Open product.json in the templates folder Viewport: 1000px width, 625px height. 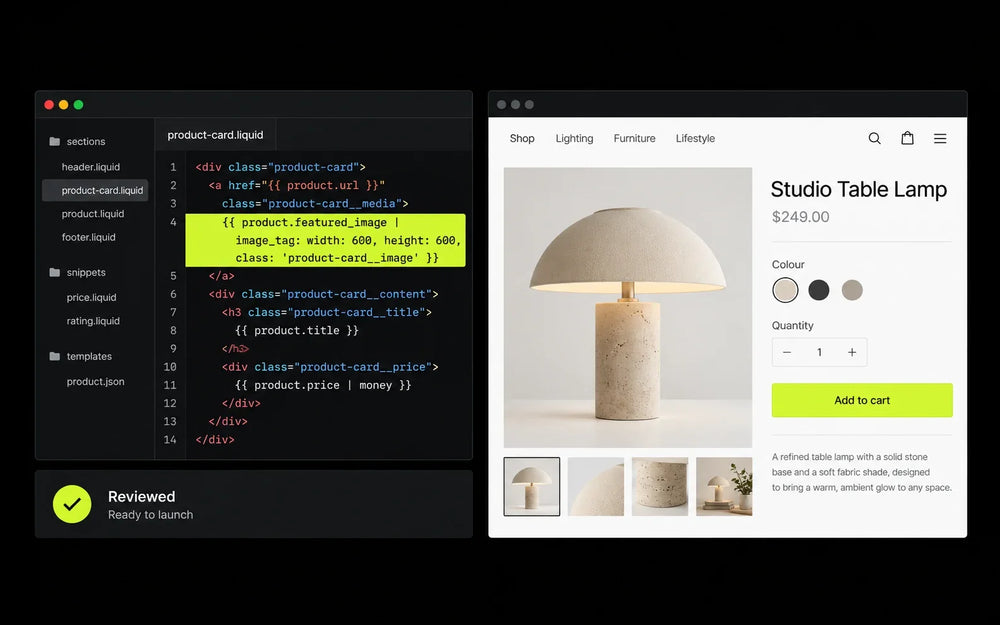96,381
